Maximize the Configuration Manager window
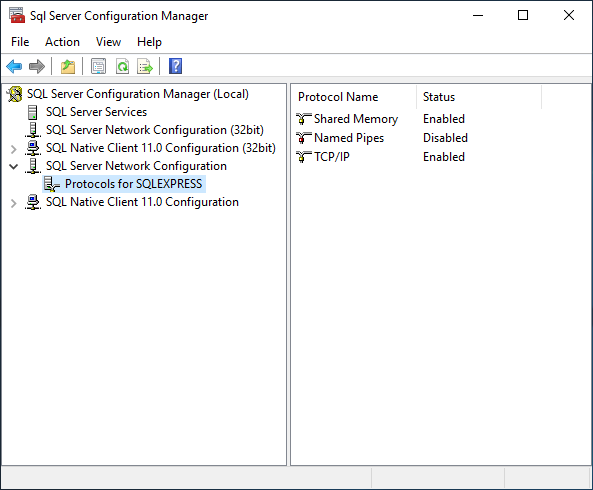This screenshot has width=593, height=490. 523,16
